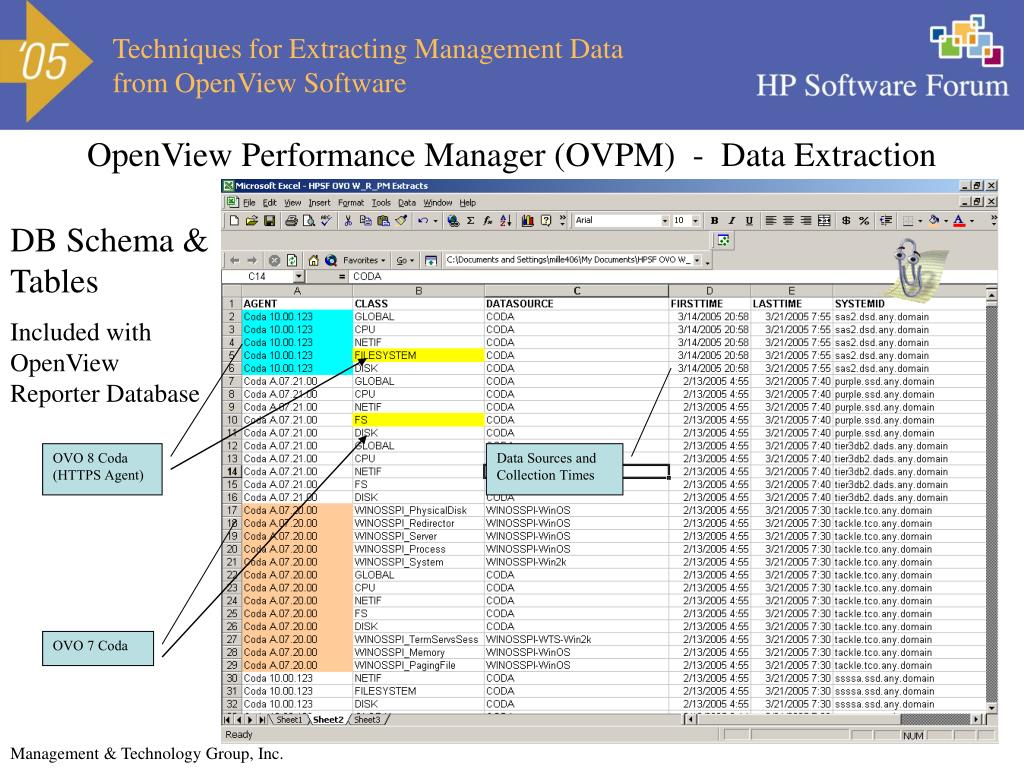Viewport: 1024px width, 768px height.
Task: Select row 14 header
Action: tap(232, 472)
